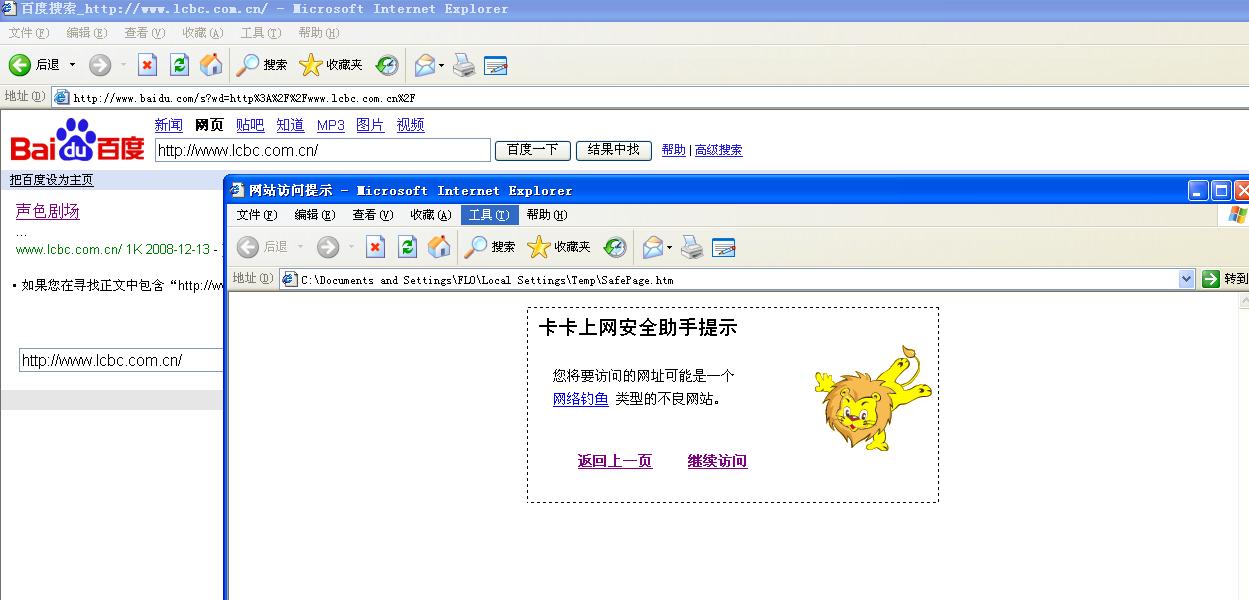Open Forward dropdown arrow in 网站访问提示 window
Image resolution: width=1249 pixels, height=600 pixels.
pyautogui.click(x=351, y=247)
